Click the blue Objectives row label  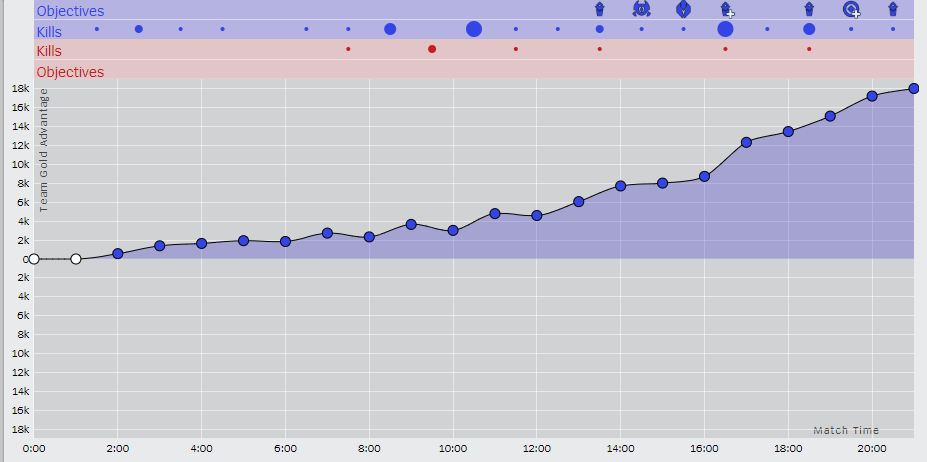[x=70, y=11]
